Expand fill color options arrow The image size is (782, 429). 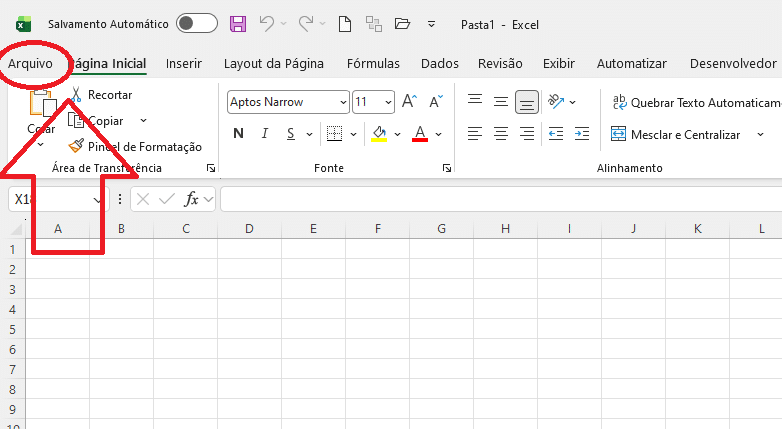coord(397,134)
